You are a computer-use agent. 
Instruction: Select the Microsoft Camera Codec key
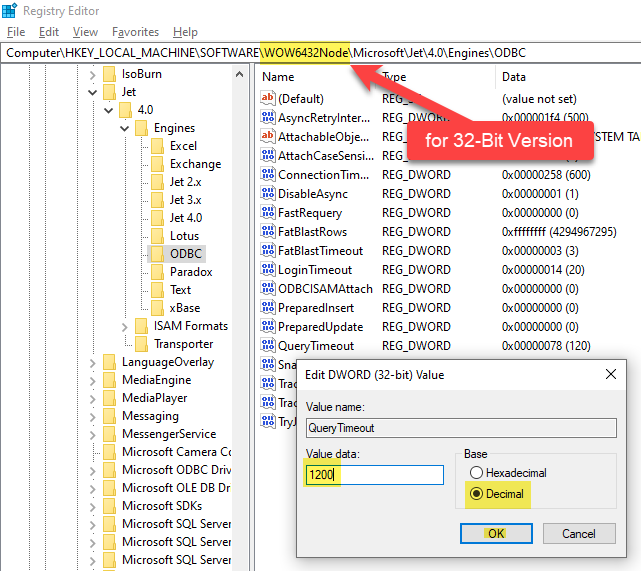coord(176,451)
